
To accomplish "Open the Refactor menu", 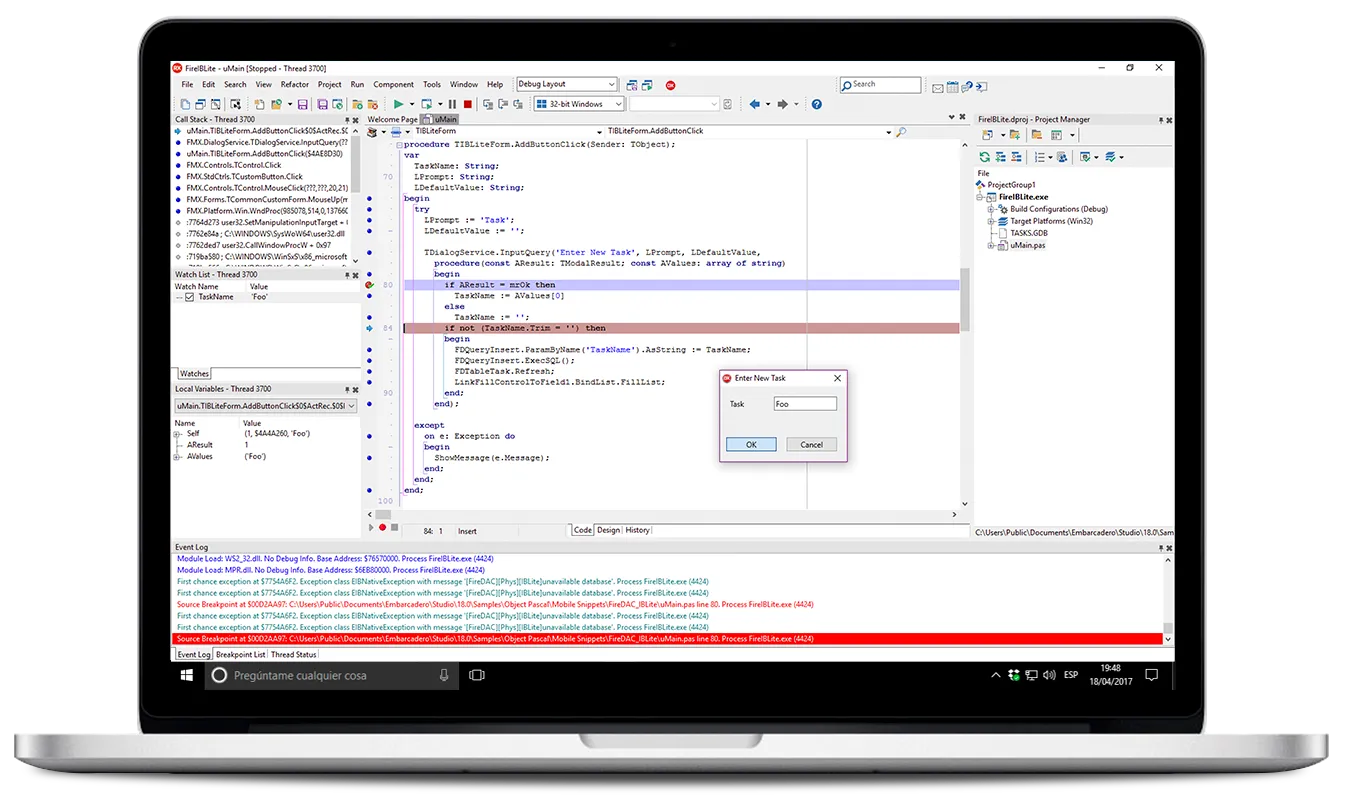I will click(295, 84).
